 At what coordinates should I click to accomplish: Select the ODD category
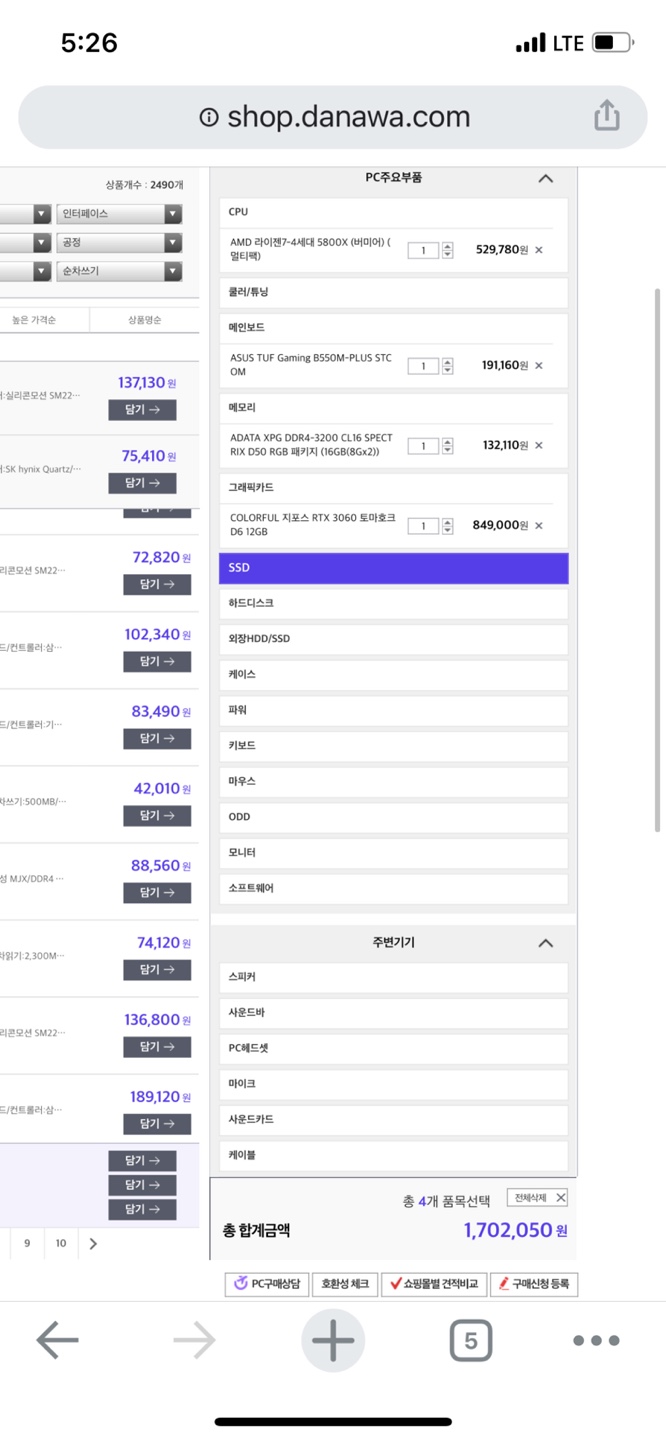[393, 817]
